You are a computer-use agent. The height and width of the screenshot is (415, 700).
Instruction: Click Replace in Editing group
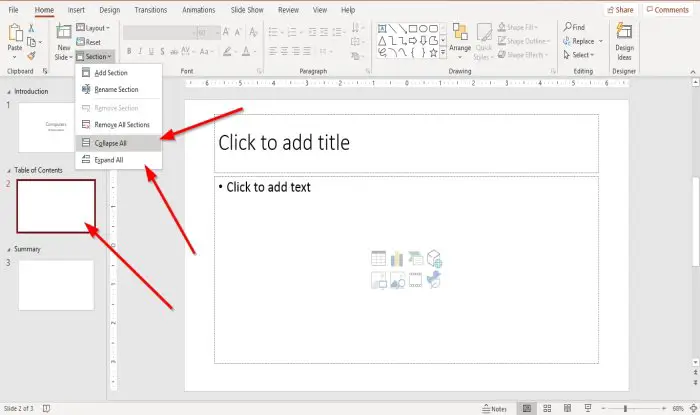(x=583, y=41)
